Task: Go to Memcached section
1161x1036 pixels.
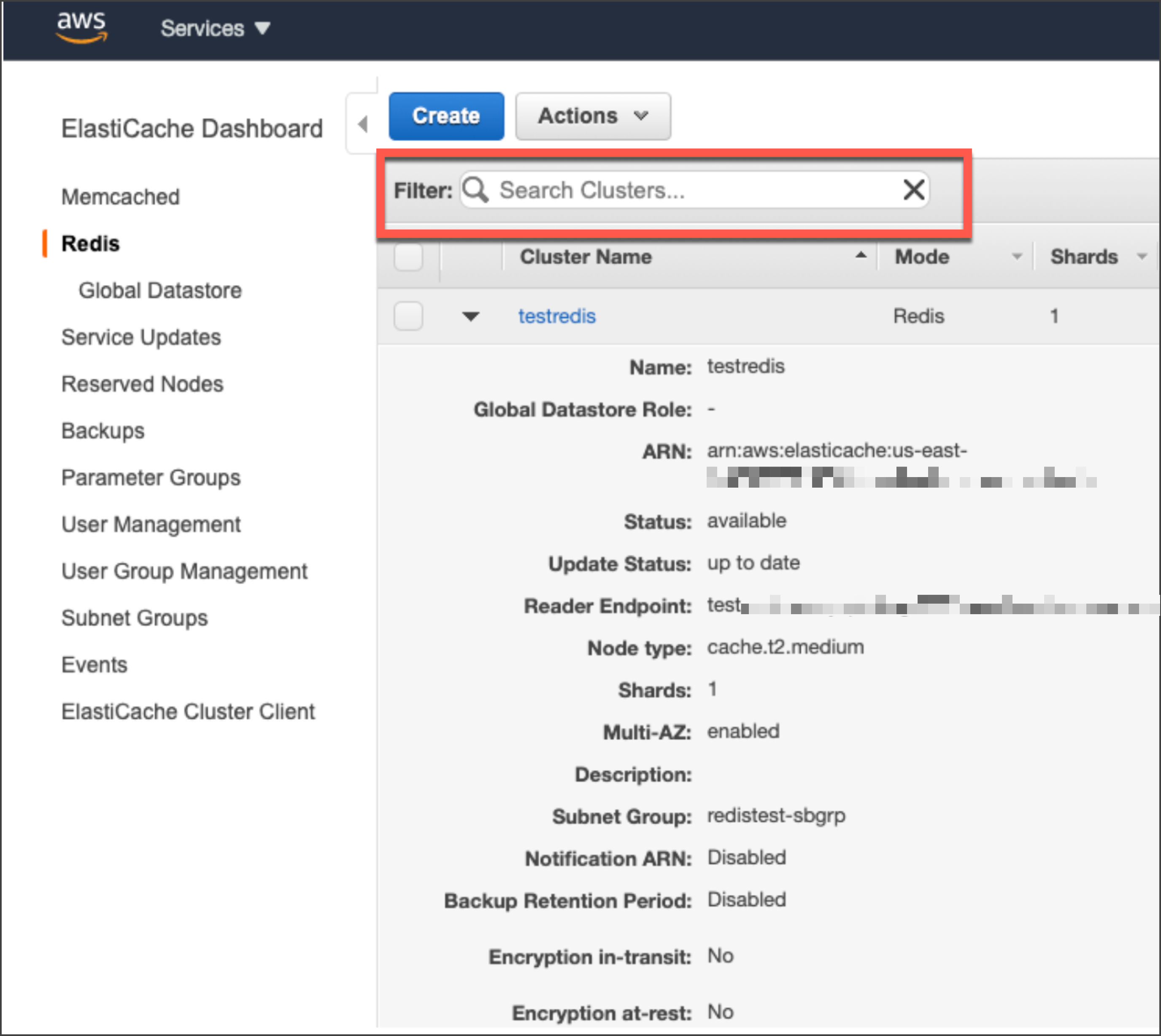Action: pyautogui.click(x=121, y=197)
